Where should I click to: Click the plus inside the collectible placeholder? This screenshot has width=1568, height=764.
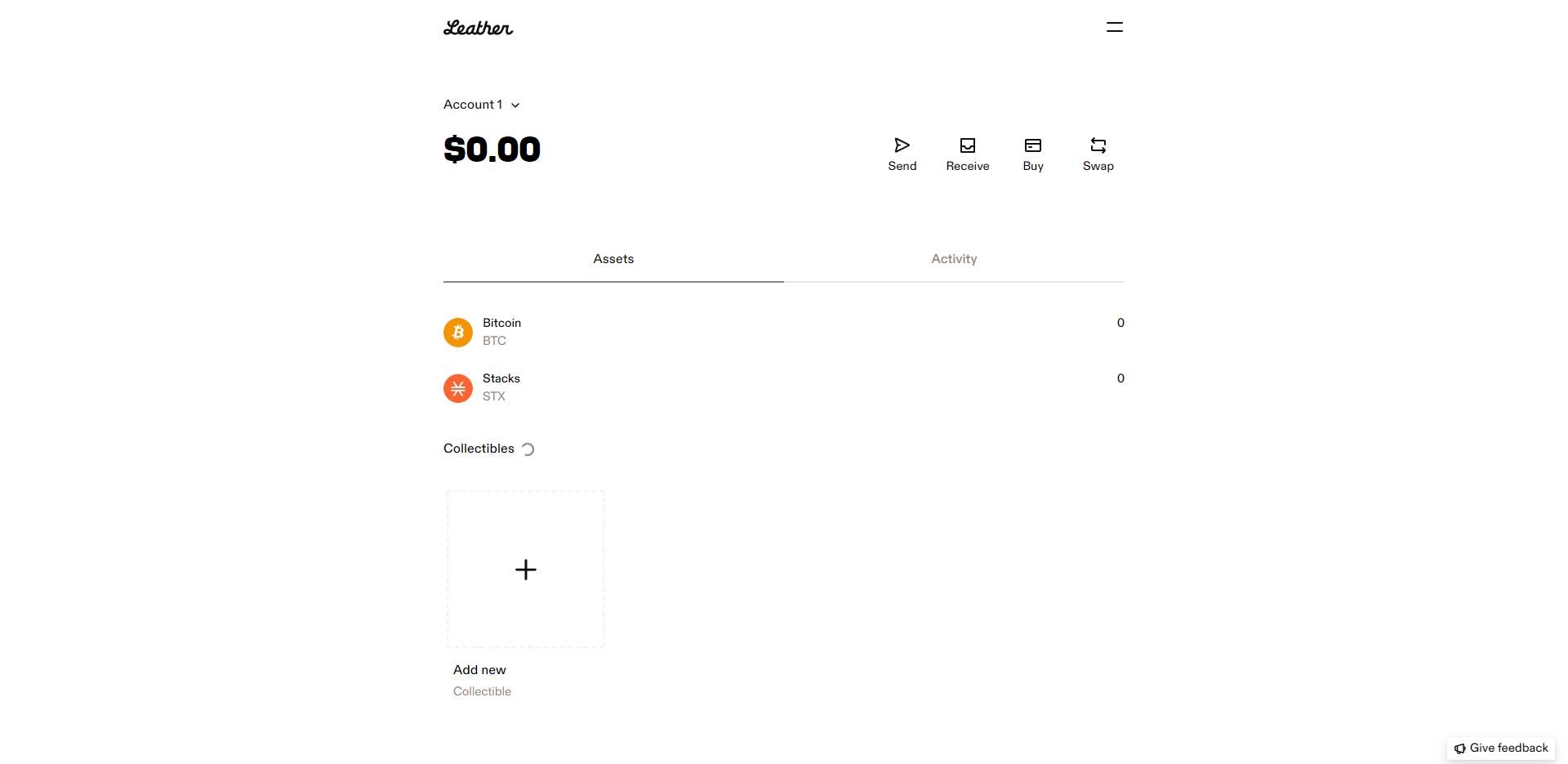[x=525, y=570]
